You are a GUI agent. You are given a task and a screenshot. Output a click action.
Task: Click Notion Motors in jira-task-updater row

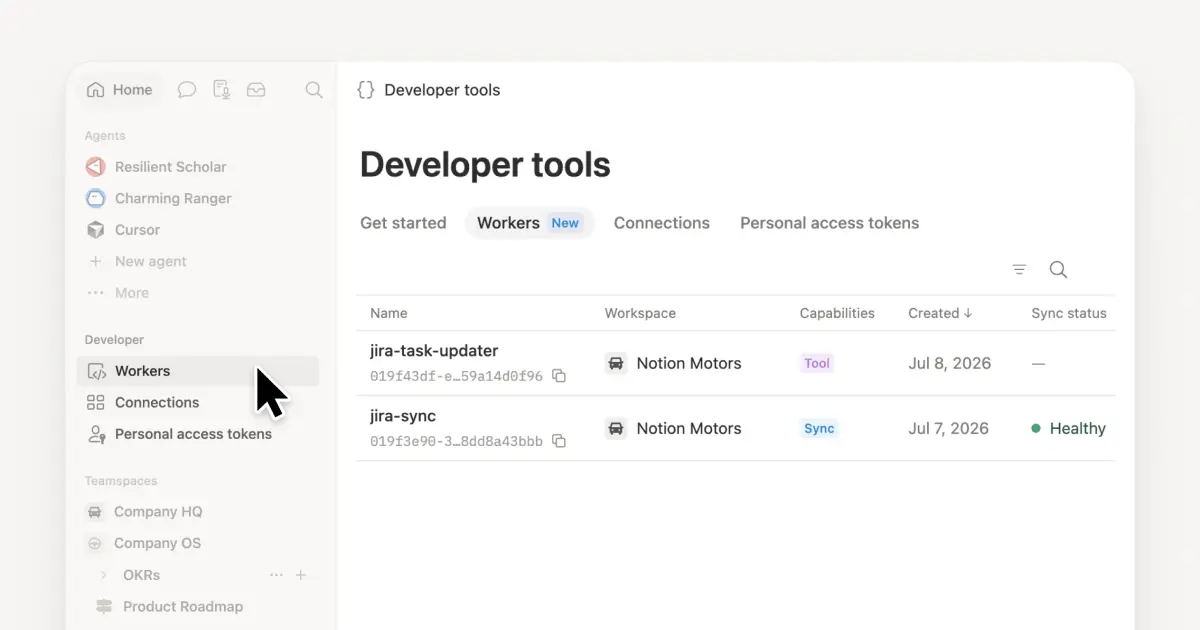(x=689, y=363)
